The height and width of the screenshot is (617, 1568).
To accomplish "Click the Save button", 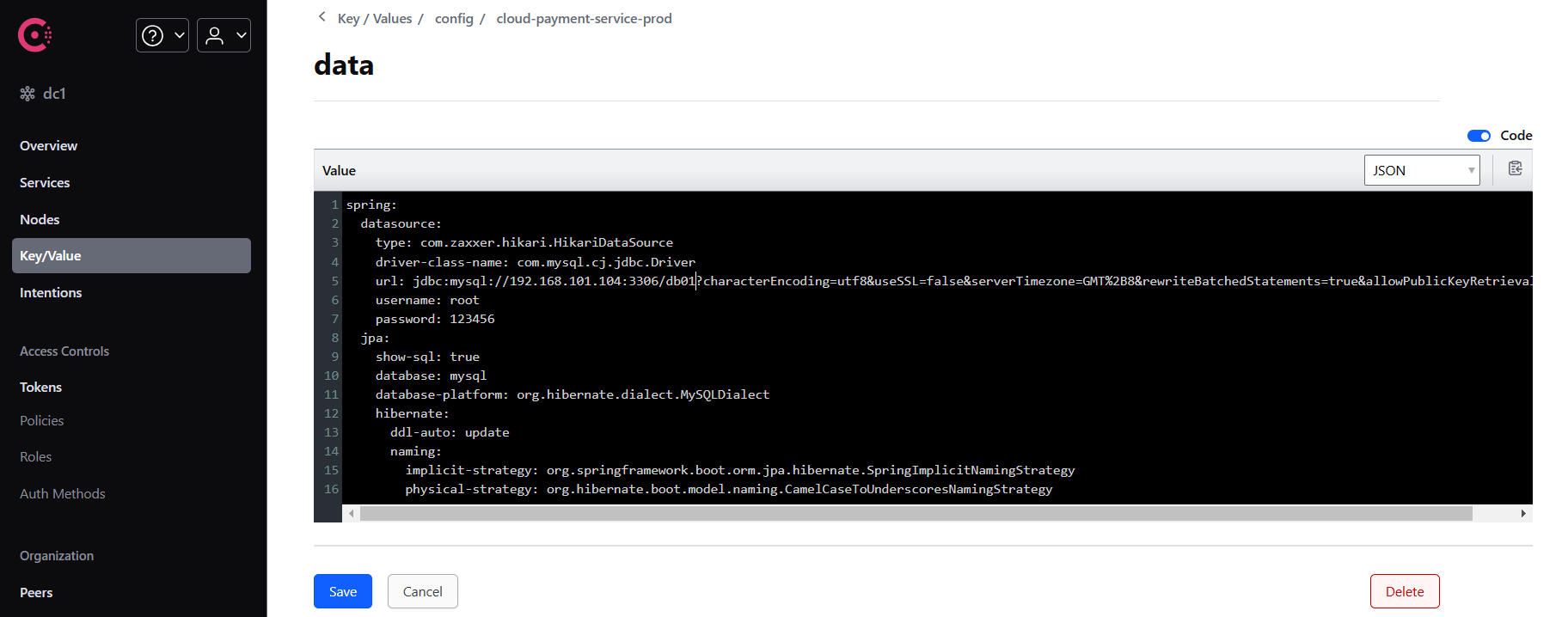I will tap(342, 591).
